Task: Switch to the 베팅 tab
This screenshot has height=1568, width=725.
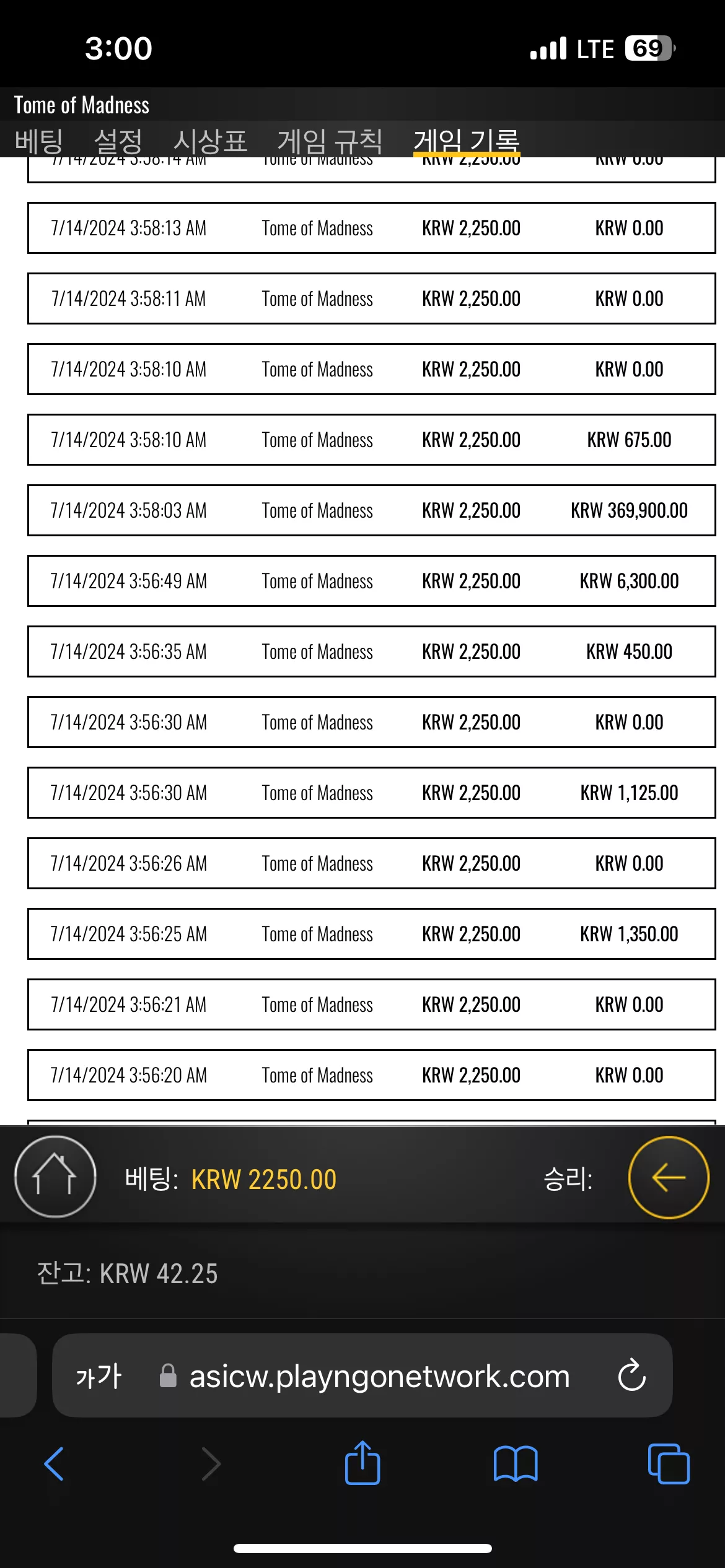Action: pos(38,141)
